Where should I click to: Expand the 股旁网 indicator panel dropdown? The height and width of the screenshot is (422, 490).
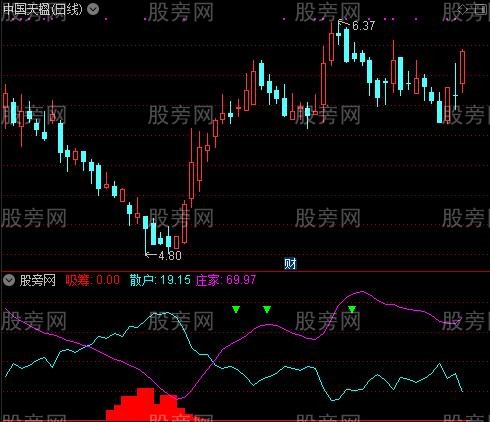[x=9, y=280]
